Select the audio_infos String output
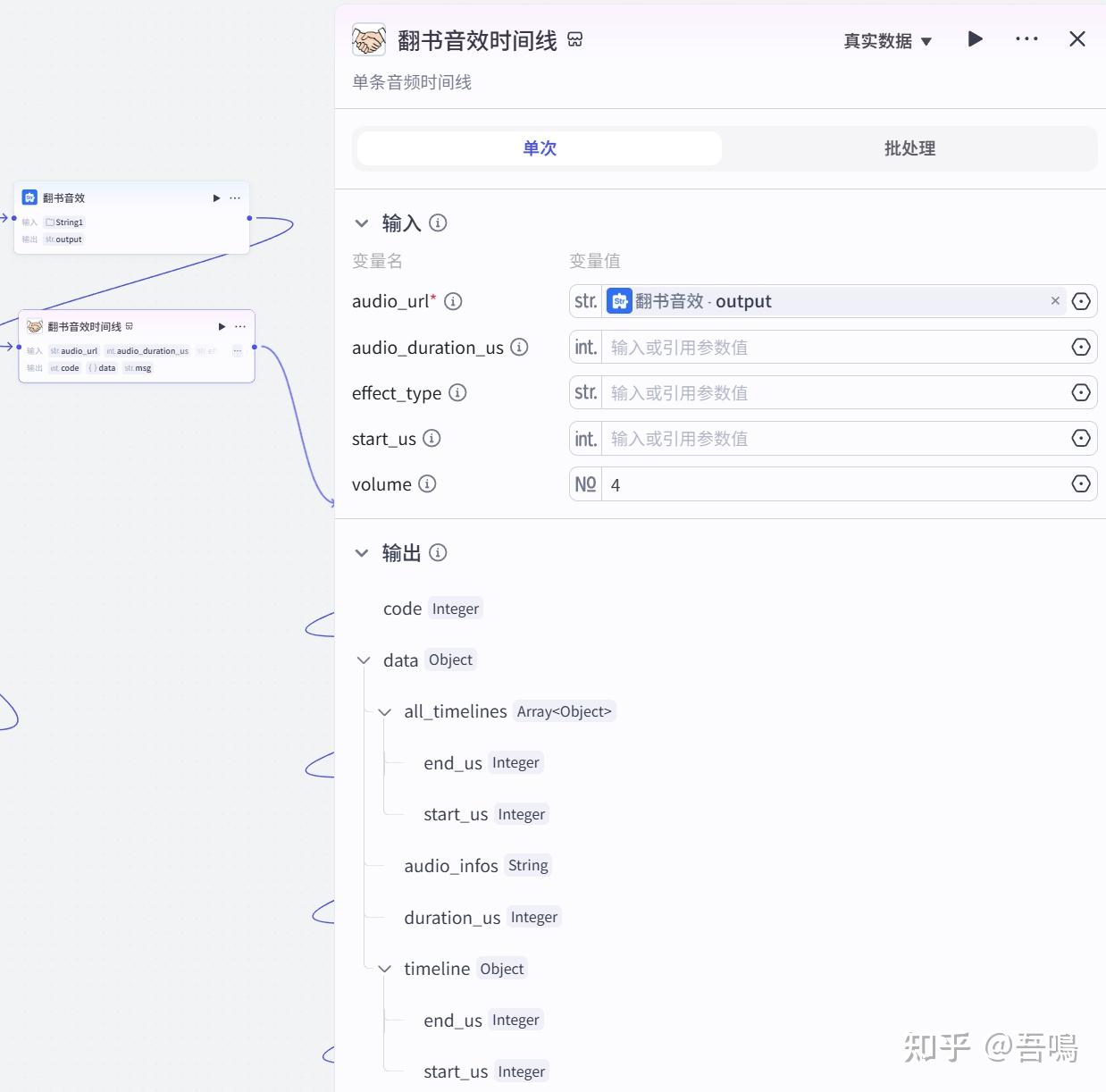The height and width of the screenshot is (1092, 1106). coord(478,865)
